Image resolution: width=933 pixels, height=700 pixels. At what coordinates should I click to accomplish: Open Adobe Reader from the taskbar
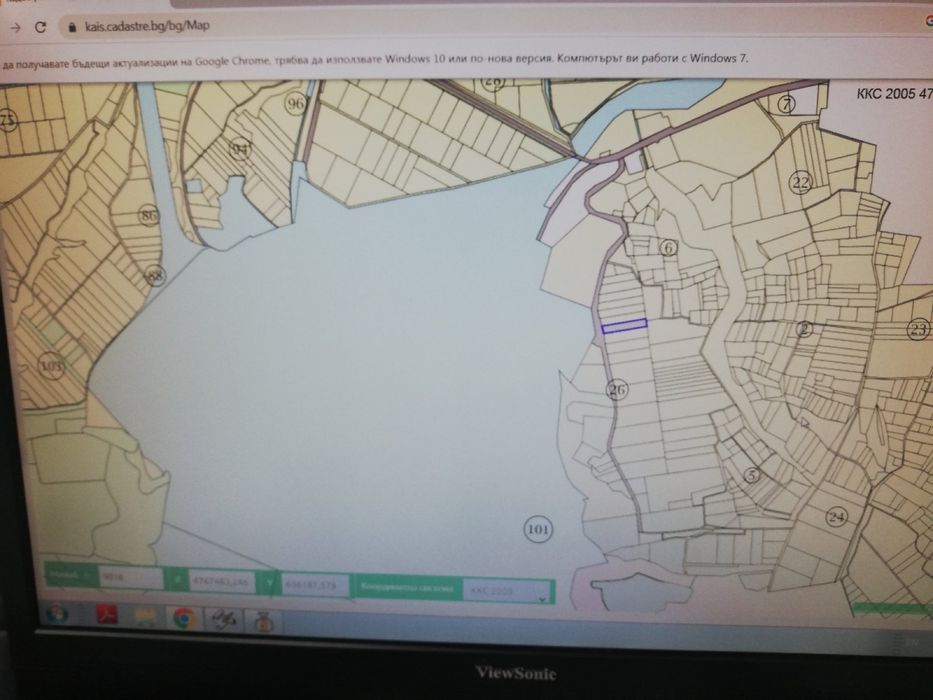pos(107,614)
